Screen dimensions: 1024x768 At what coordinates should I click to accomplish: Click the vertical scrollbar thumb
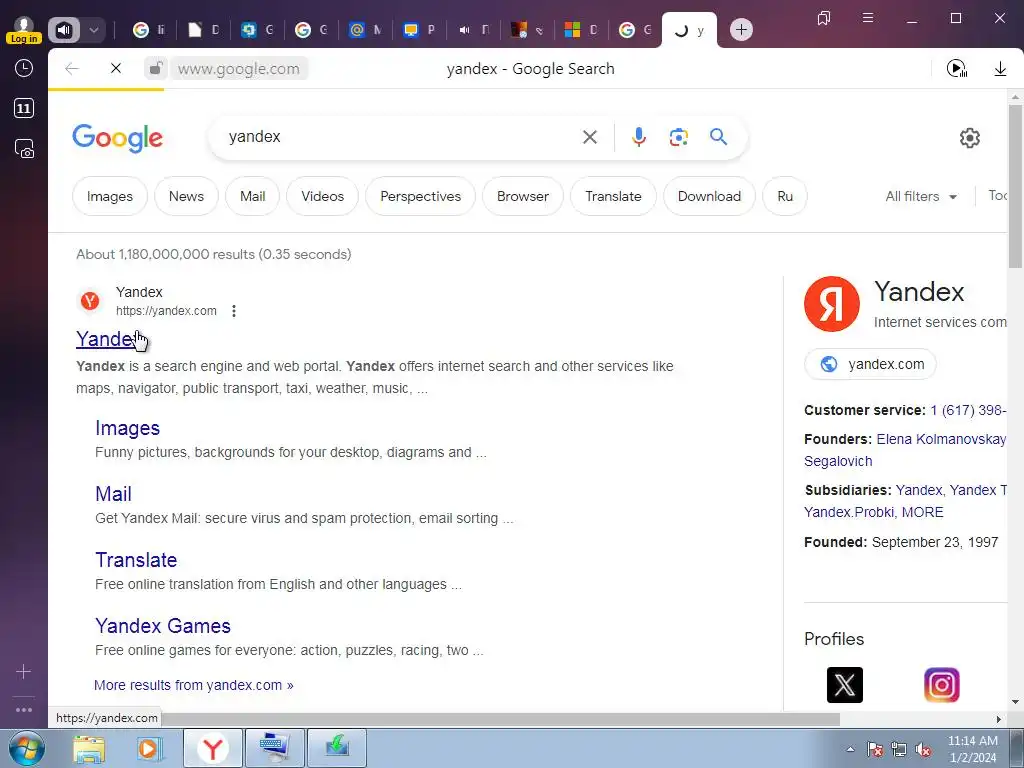point(1015,186)
